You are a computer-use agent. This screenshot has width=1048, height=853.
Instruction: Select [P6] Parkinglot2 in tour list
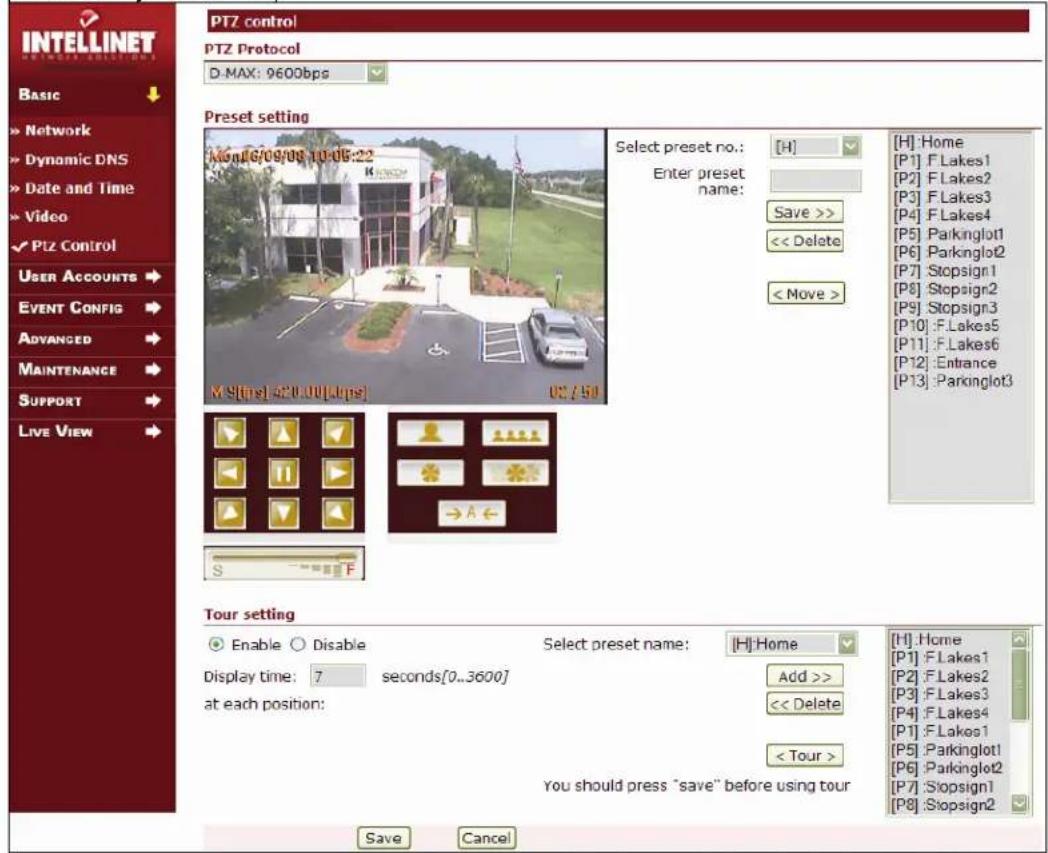(947, 768)
